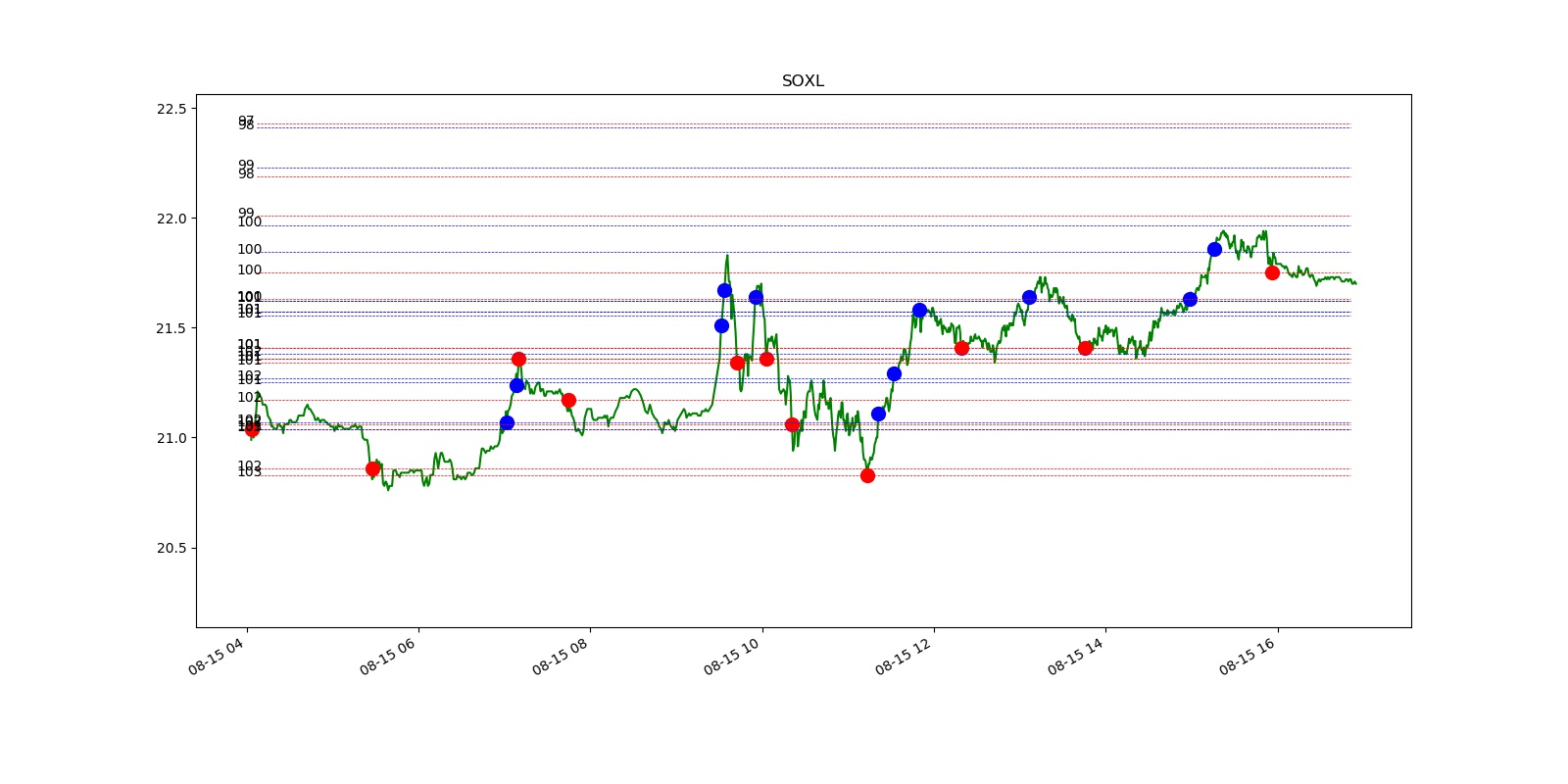The image size is (1568, 784).
Task: Select the 22.0 y-axis tick label
Action: click(171, 219)
